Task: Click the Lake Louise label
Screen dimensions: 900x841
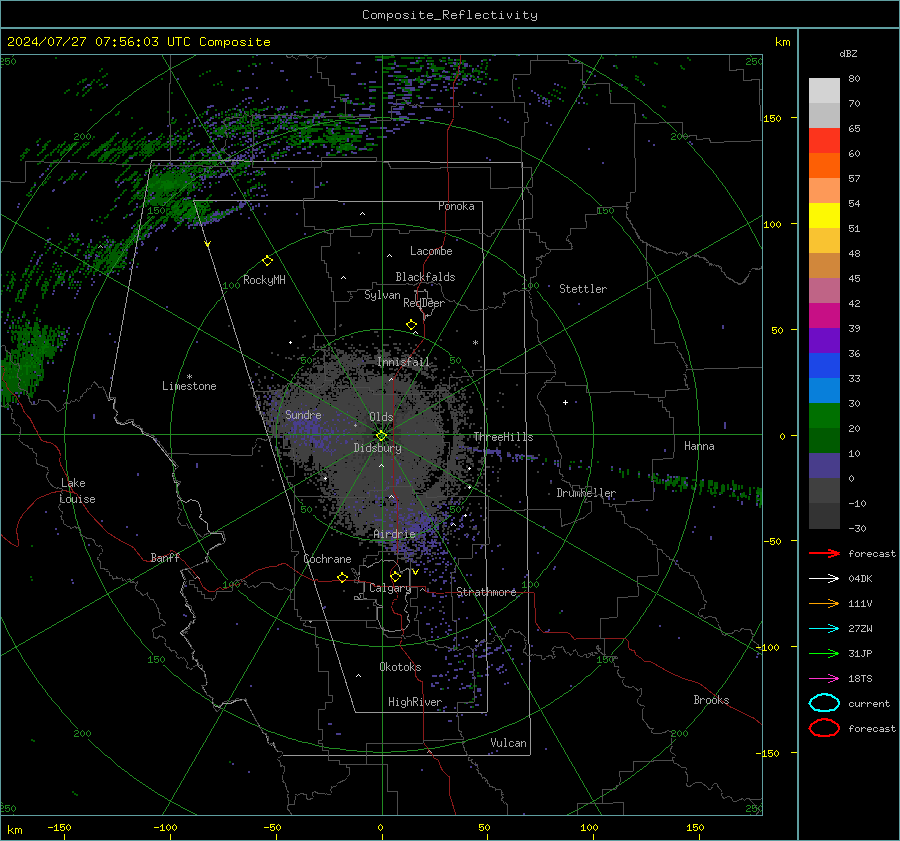Action: pyautogui.click(x=77, y=491)
